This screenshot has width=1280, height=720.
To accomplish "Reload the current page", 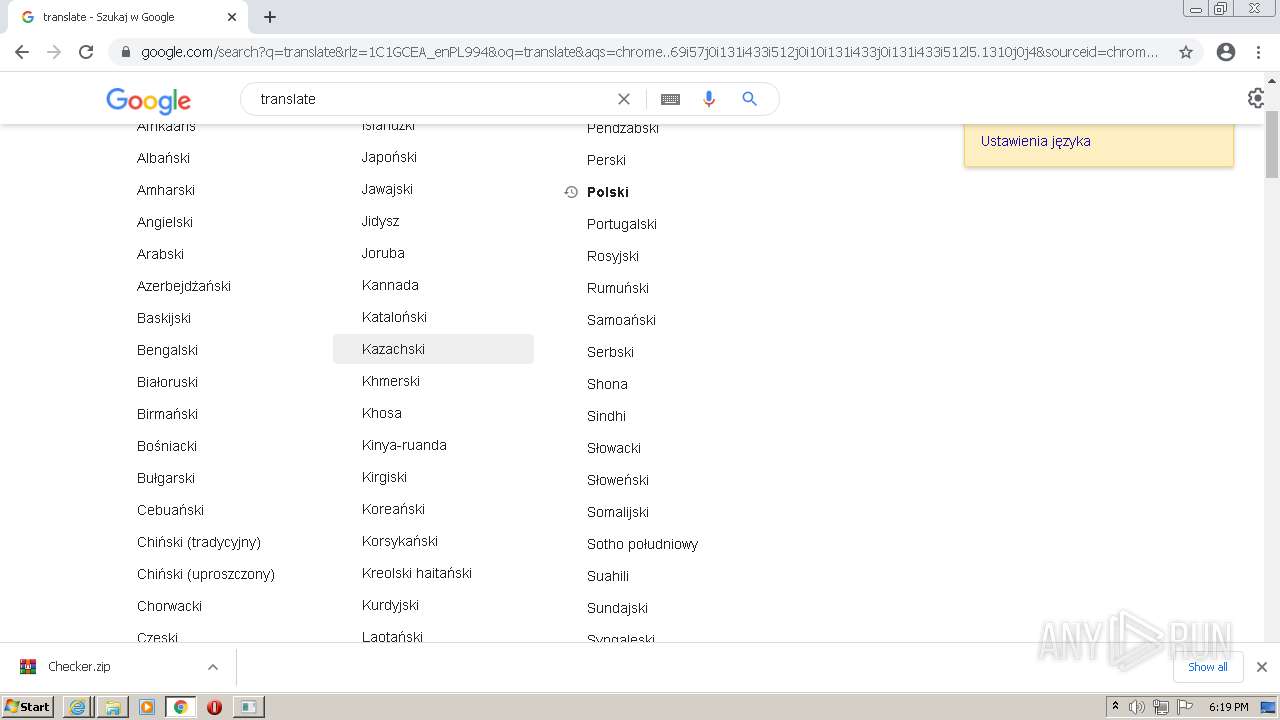I will [x=86, y=52].
